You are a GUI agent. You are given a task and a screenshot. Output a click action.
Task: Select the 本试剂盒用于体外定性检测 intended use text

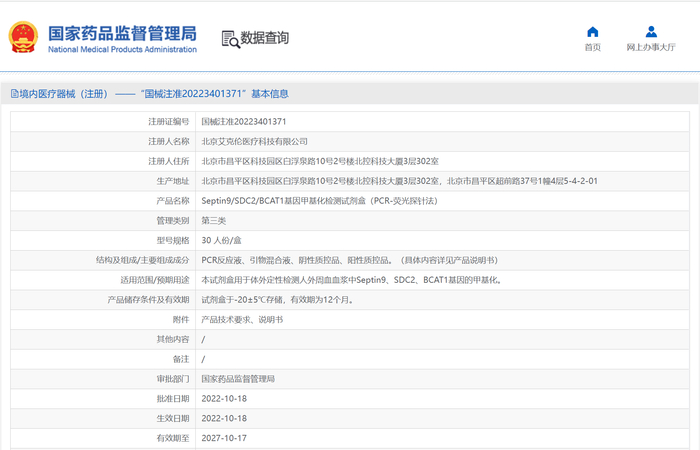point(352,280)
